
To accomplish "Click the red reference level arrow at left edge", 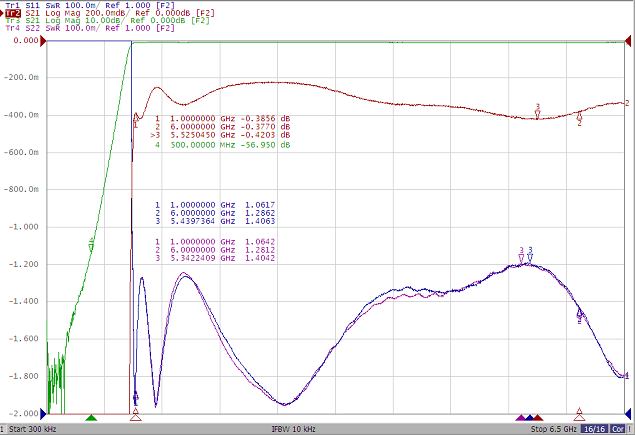I will [x=43, y=41].
